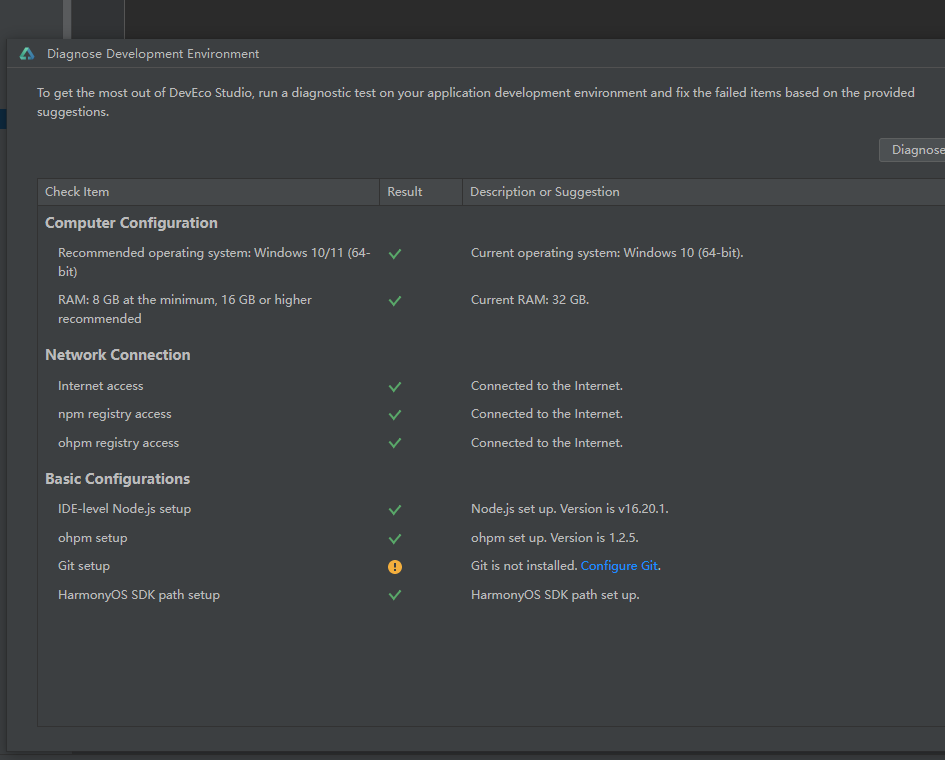Click the npm registry access checkmark icon
Viewport: 945px width, 760px height.
point(395,415)
